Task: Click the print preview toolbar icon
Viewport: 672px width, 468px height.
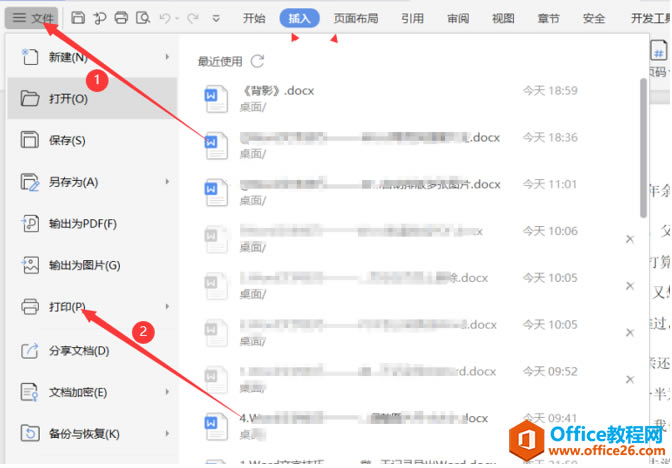Action: click(x=143, y=18)
